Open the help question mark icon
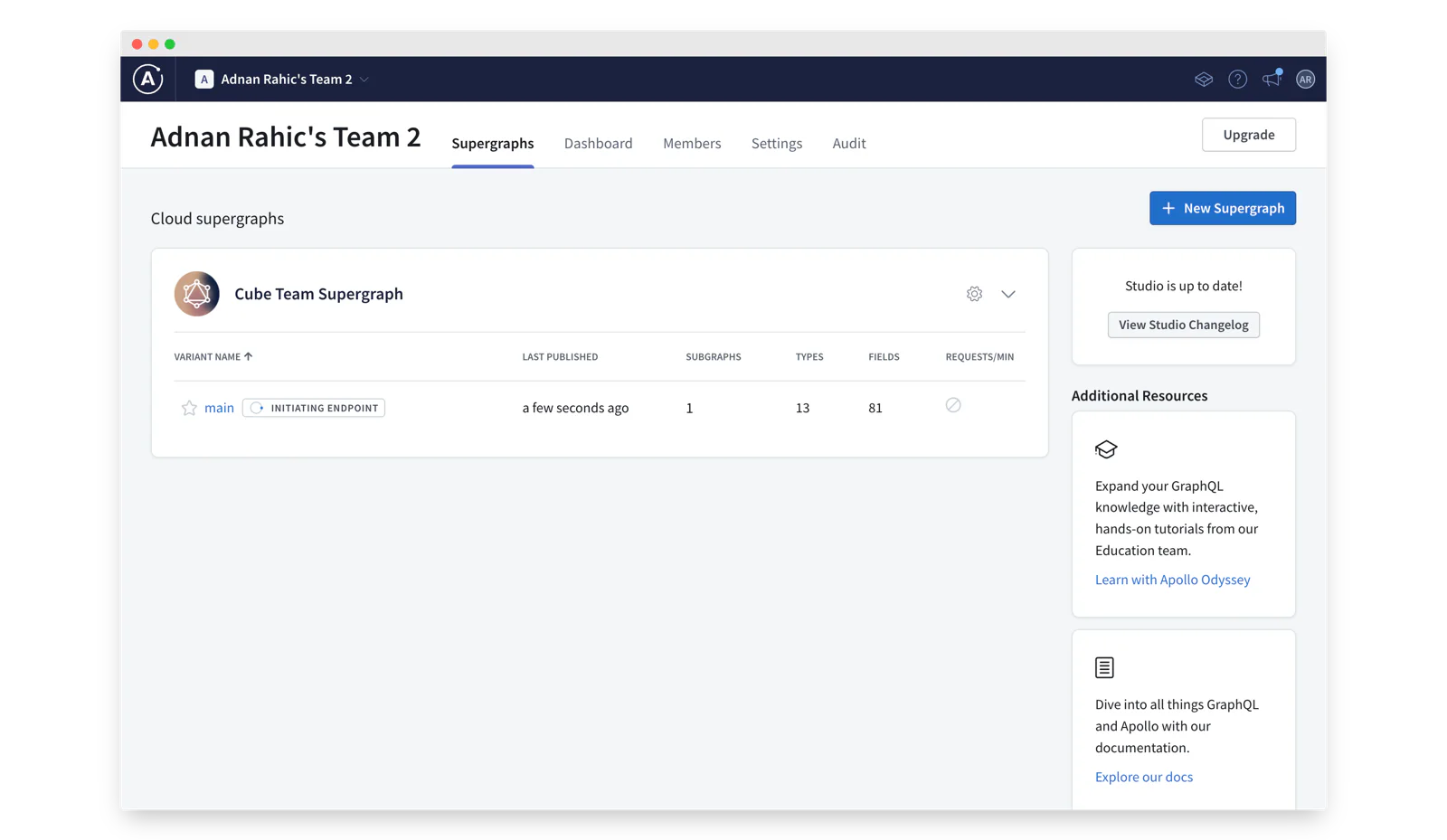1447x840 pixels. click(x=1237, y=80)
